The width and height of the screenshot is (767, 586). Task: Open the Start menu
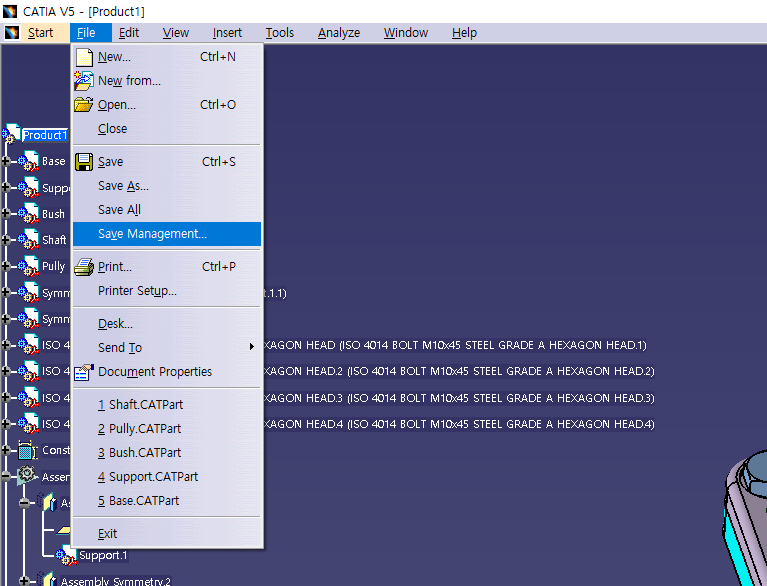tap(40, 33)
